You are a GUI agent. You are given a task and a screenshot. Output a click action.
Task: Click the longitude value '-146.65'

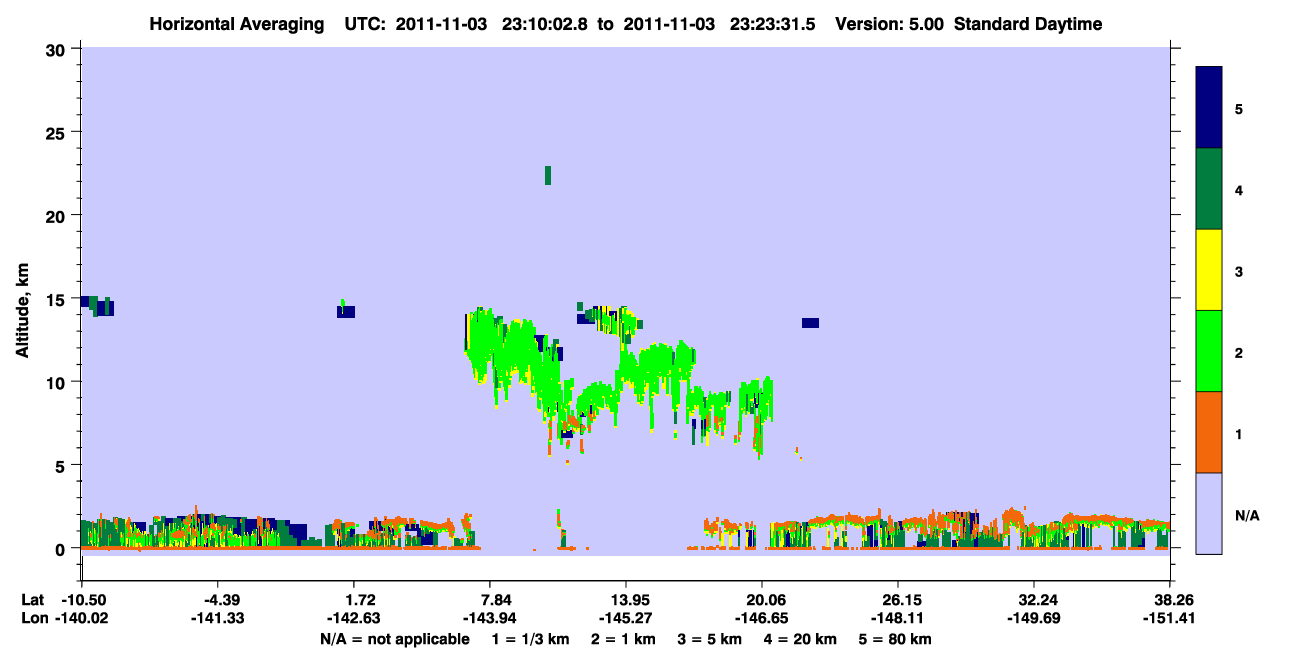pos(762,619)
